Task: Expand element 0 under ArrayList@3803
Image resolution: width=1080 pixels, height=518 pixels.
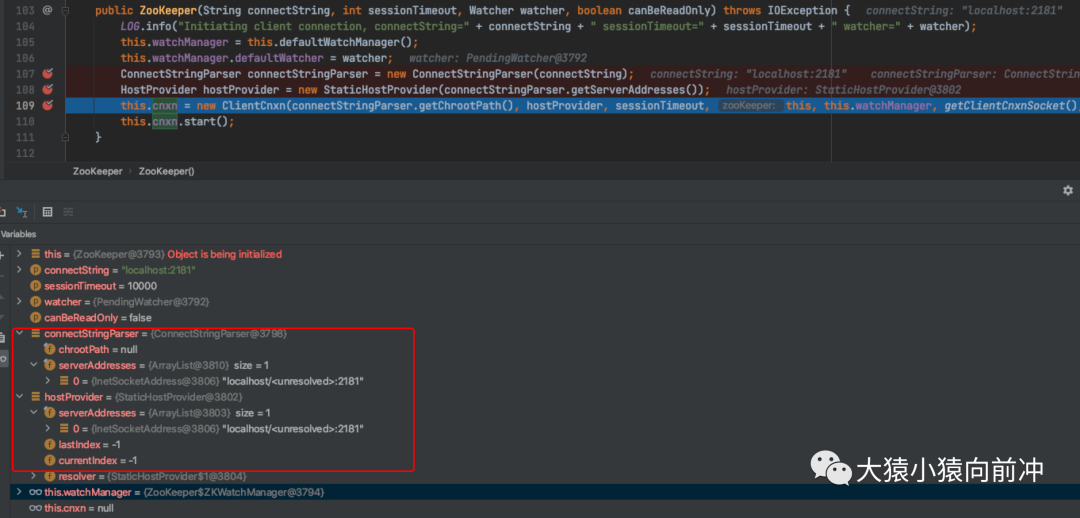Action: [x=48, y=428]
